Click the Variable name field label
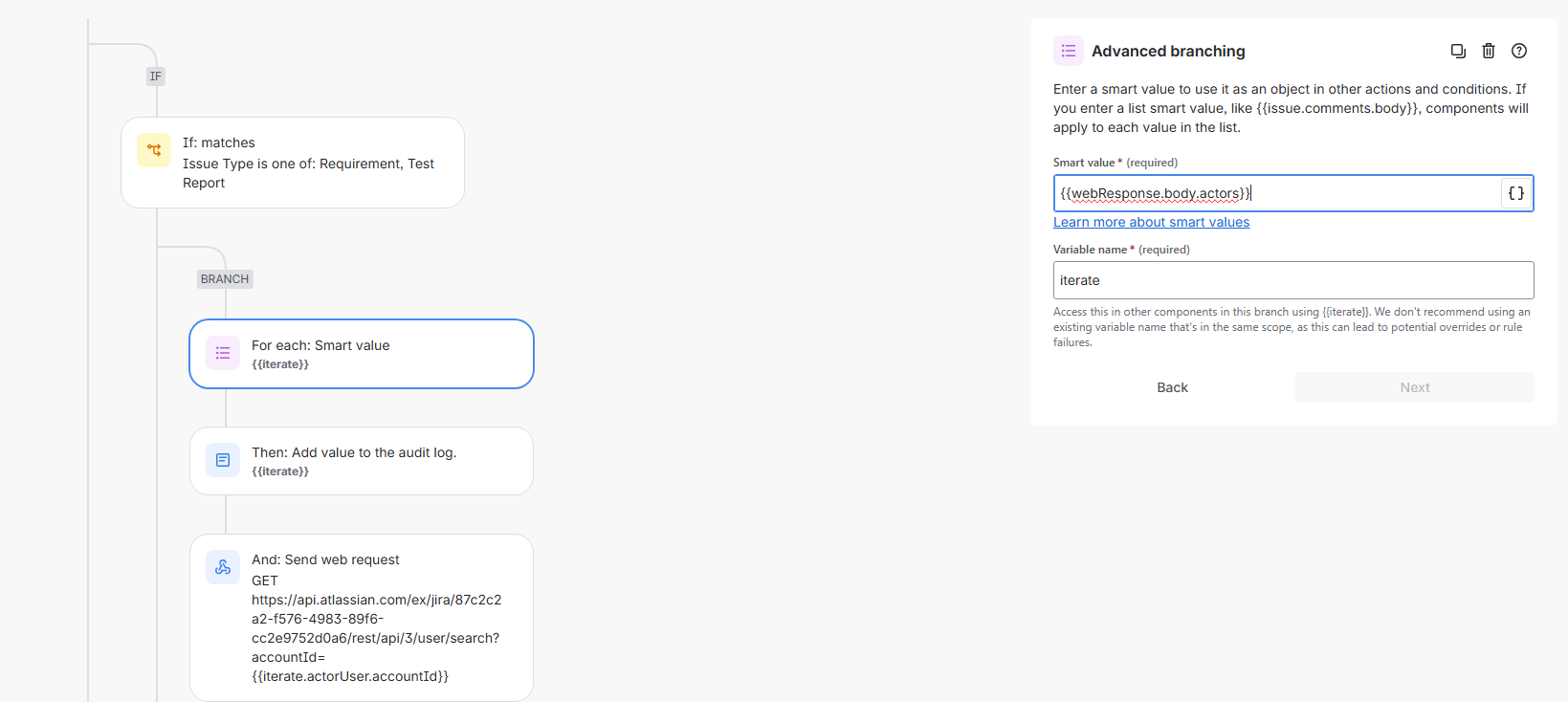 [1121, 250]
